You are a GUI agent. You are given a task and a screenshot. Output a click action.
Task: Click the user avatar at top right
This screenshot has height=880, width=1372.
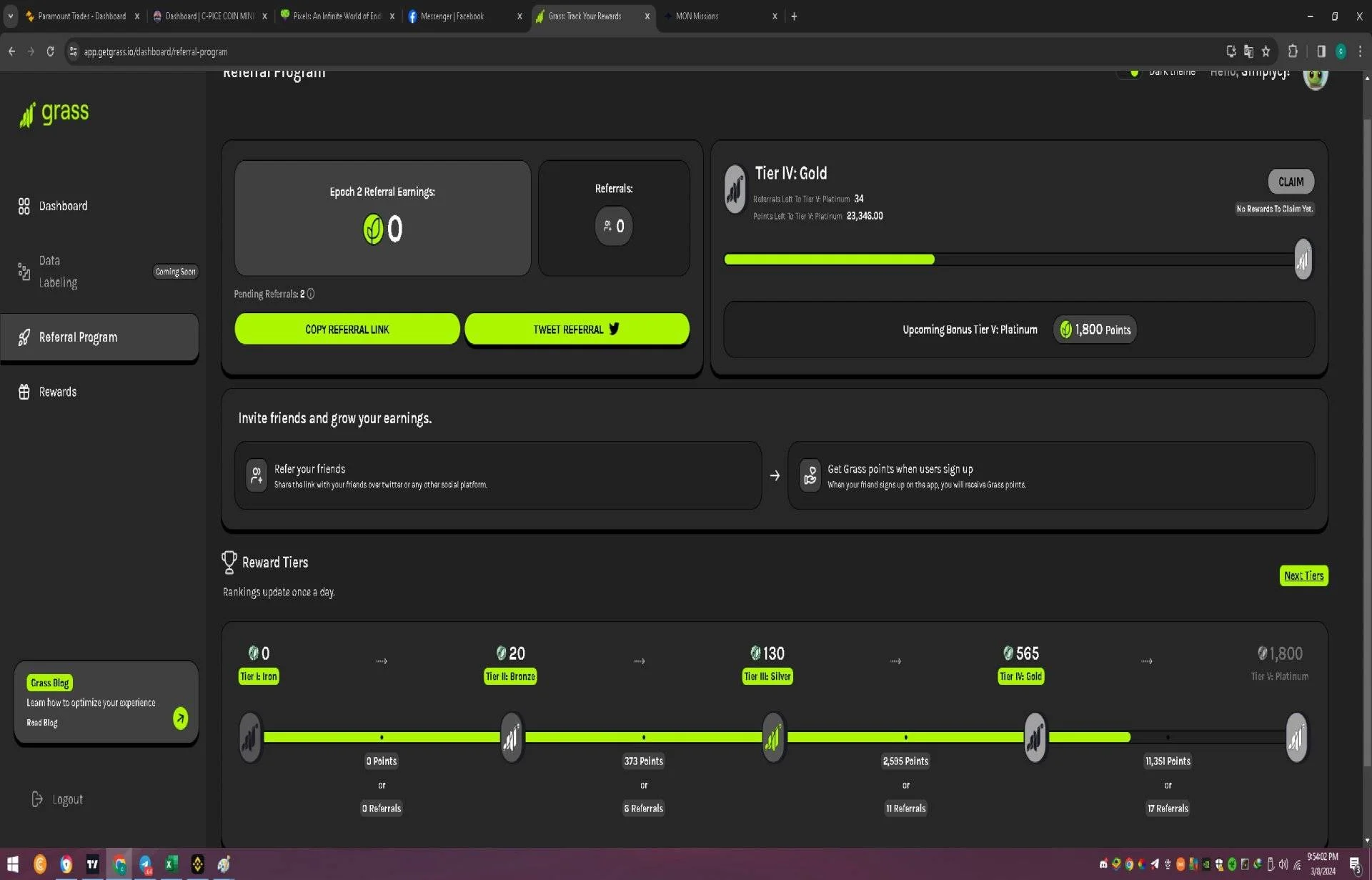(x=1315, y=77)
